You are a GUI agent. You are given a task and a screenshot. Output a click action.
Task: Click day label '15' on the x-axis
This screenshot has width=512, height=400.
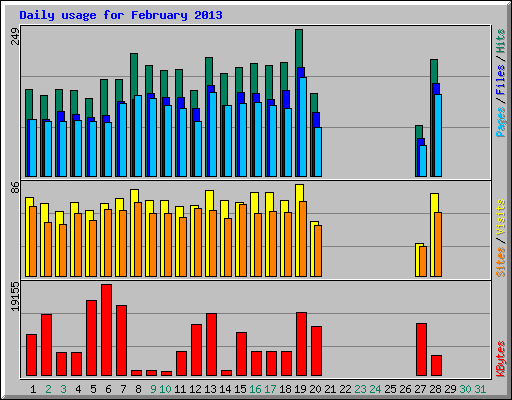click(240, 389)
